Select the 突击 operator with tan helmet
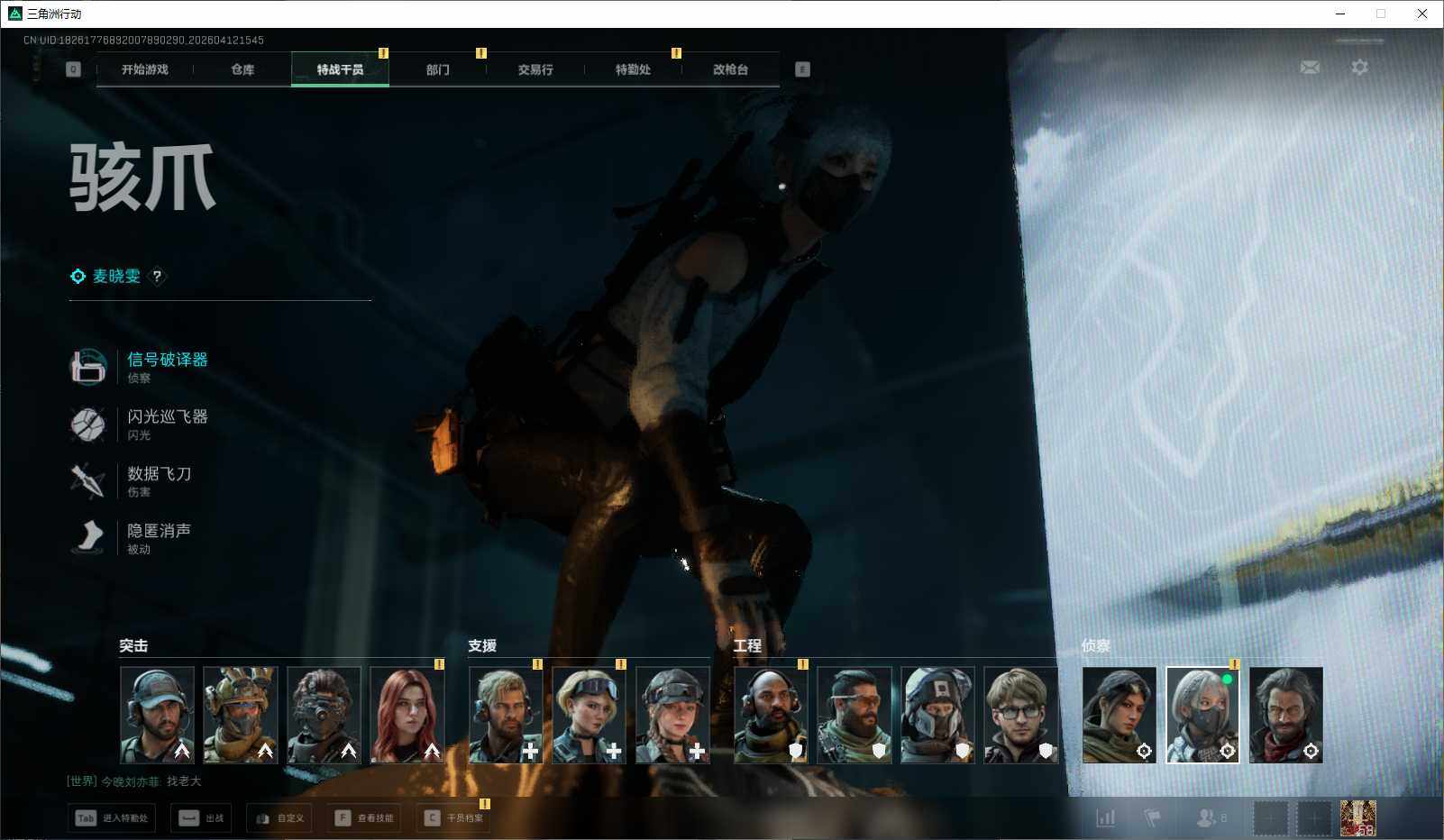 click(241, 715)
